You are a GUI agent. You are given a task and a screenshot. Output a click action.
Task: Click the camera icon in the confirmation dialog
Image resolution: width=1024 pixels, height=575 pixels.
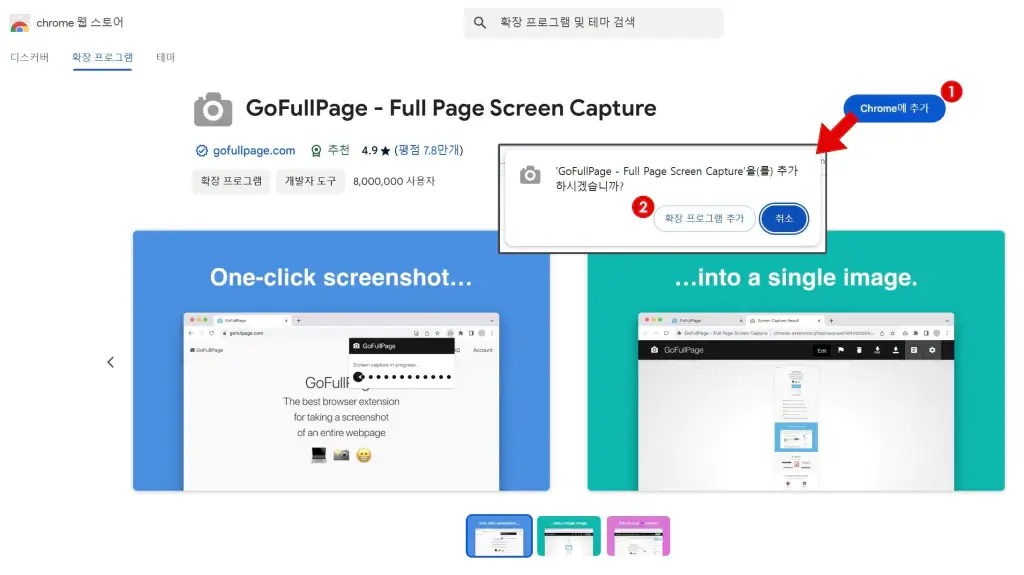pyautogui.click(x=530, y=175)
